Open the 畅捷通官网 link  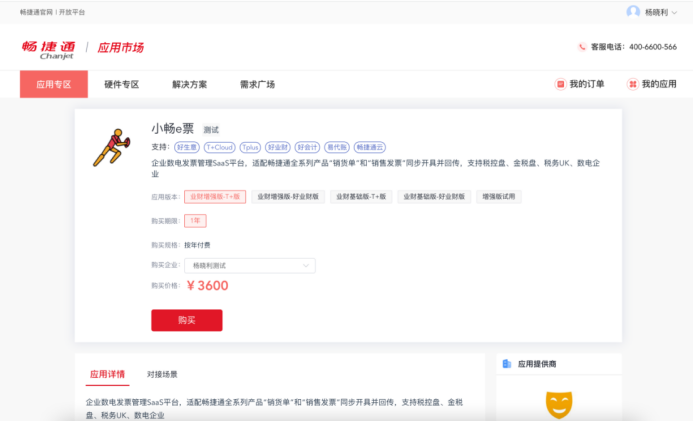[36, 12]
